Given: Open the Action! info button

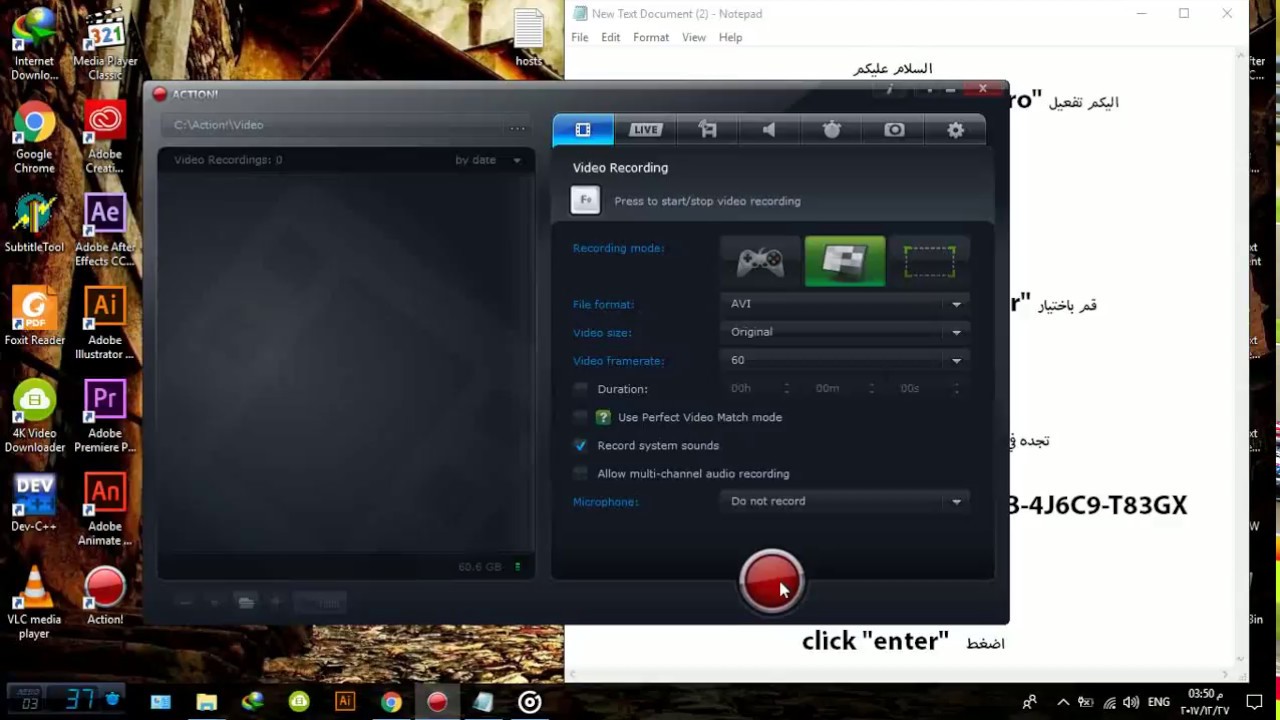Looking at the screenshot, I should point(889,91).
